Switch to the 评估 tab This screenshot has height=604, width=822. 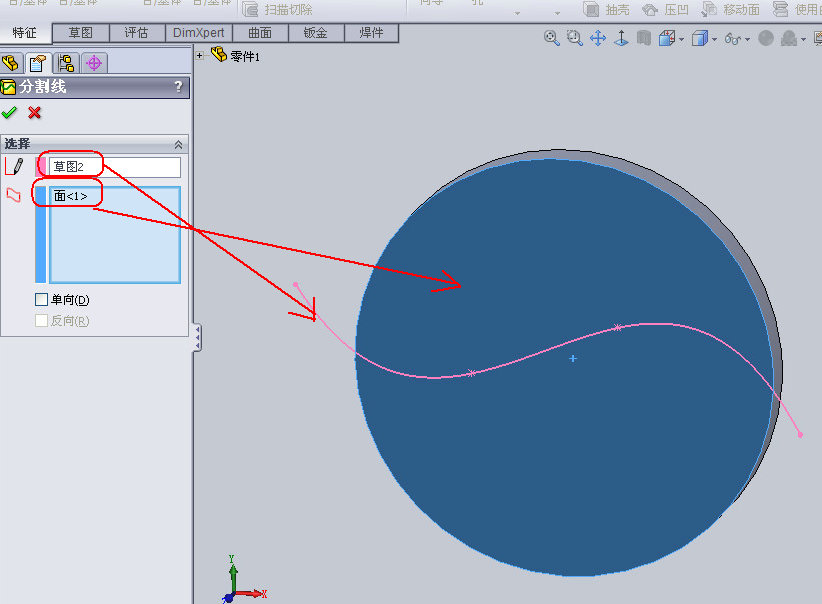click(x=136, y=33)
